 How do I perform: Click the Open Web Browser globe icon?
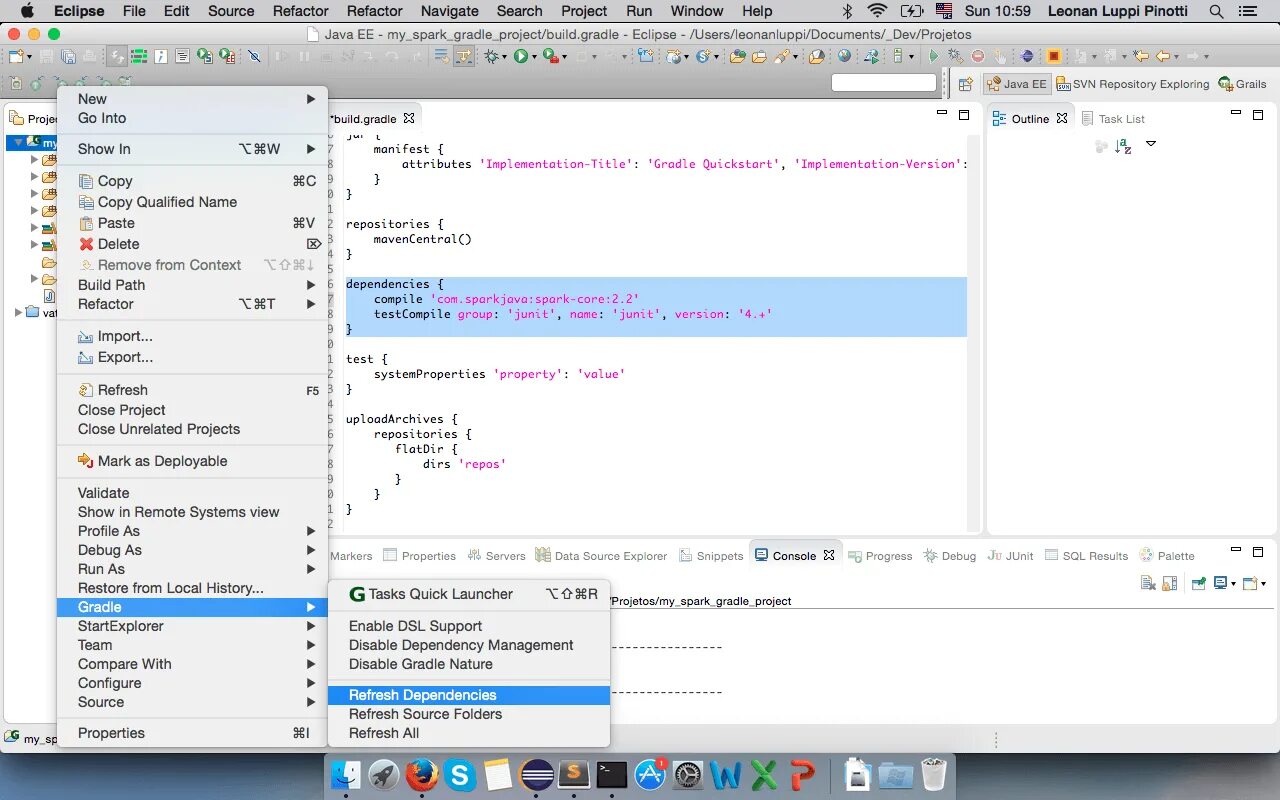[x=845, y=57]
